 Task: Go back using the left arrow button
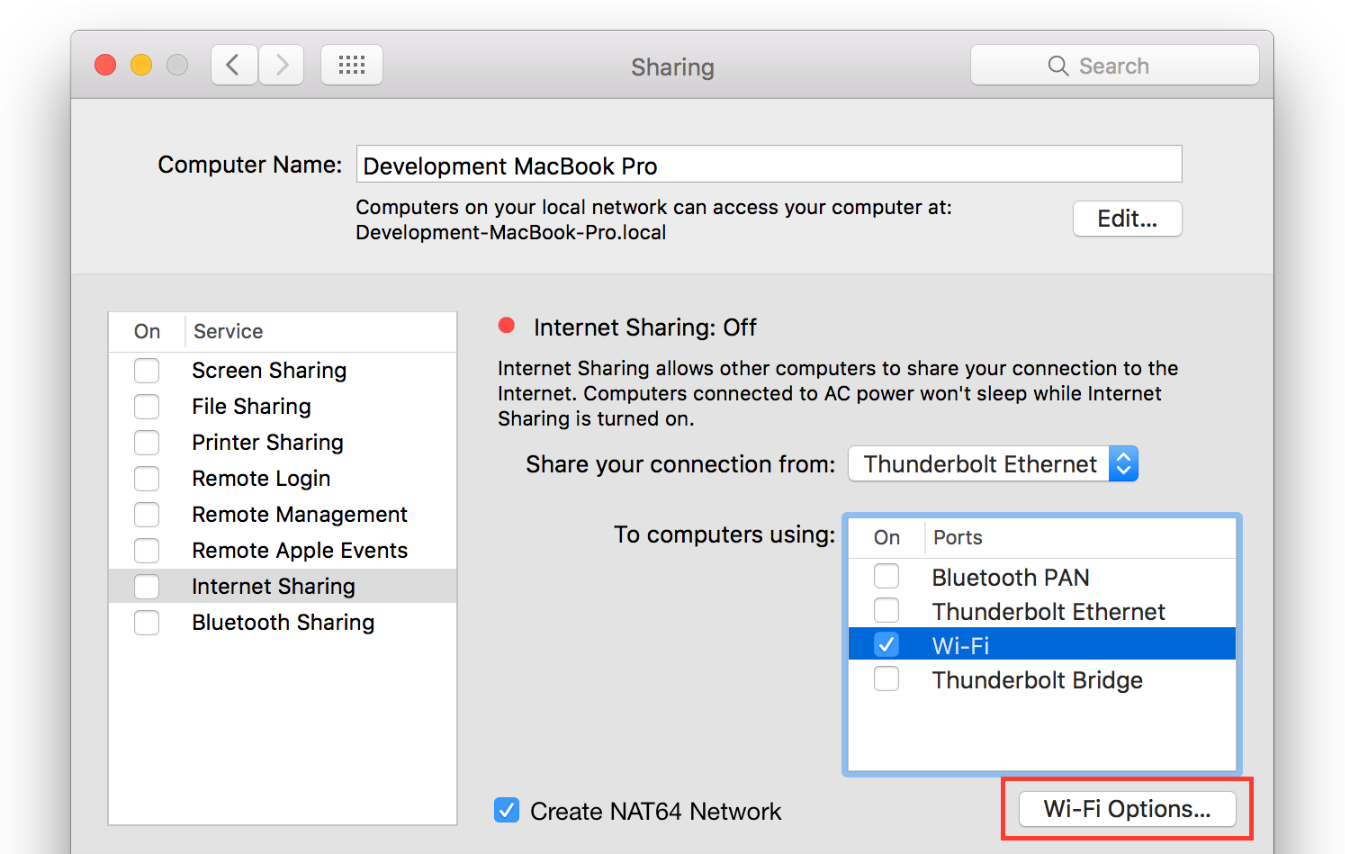[233, 66]
